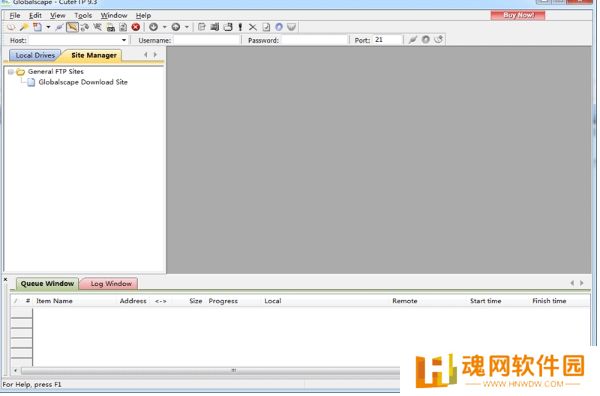Collapse the General FTP Sites folder

point(11,72)
